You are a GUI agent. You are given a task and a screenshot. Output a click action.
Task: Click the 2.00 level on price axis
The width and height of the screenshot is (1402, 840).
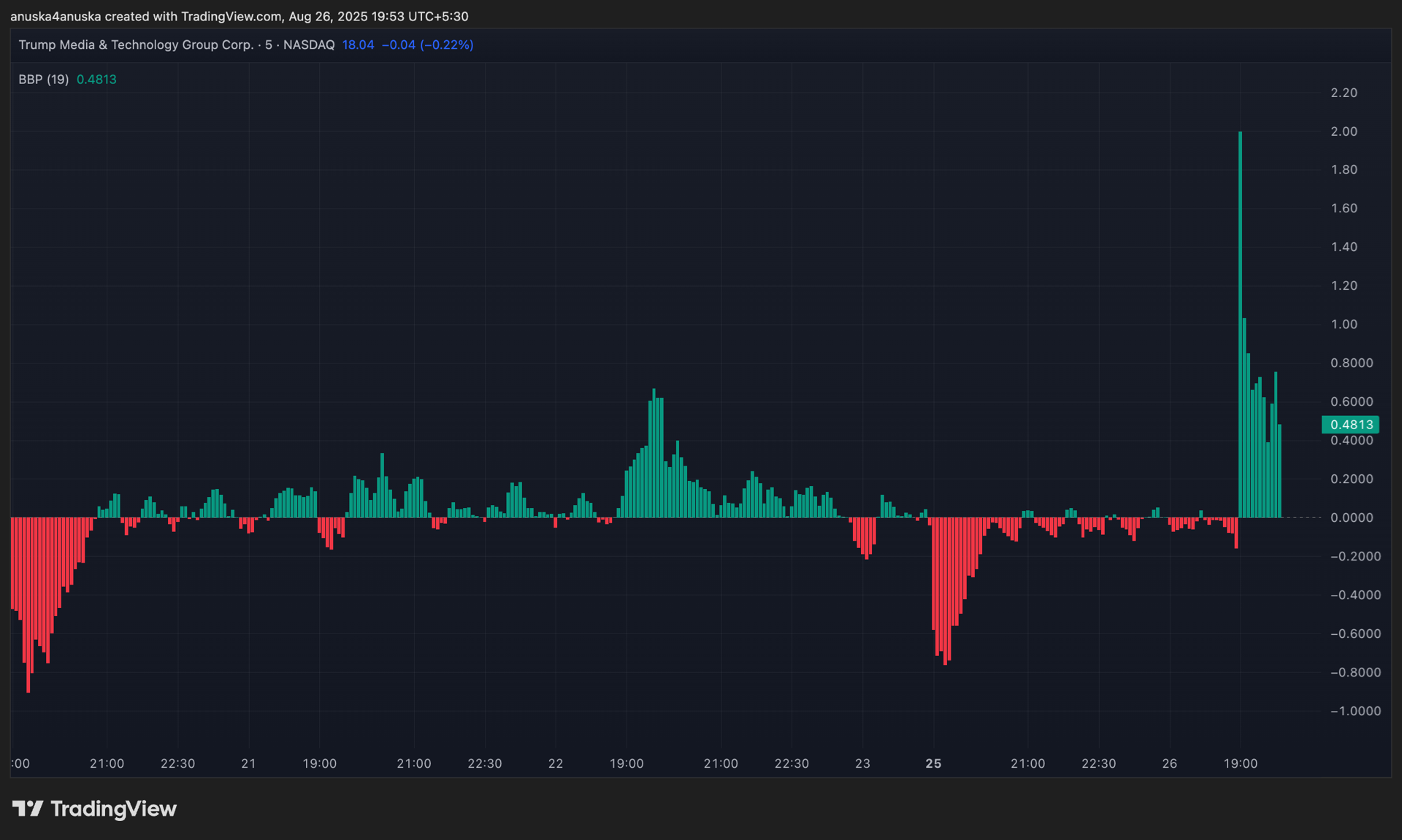1344,131
